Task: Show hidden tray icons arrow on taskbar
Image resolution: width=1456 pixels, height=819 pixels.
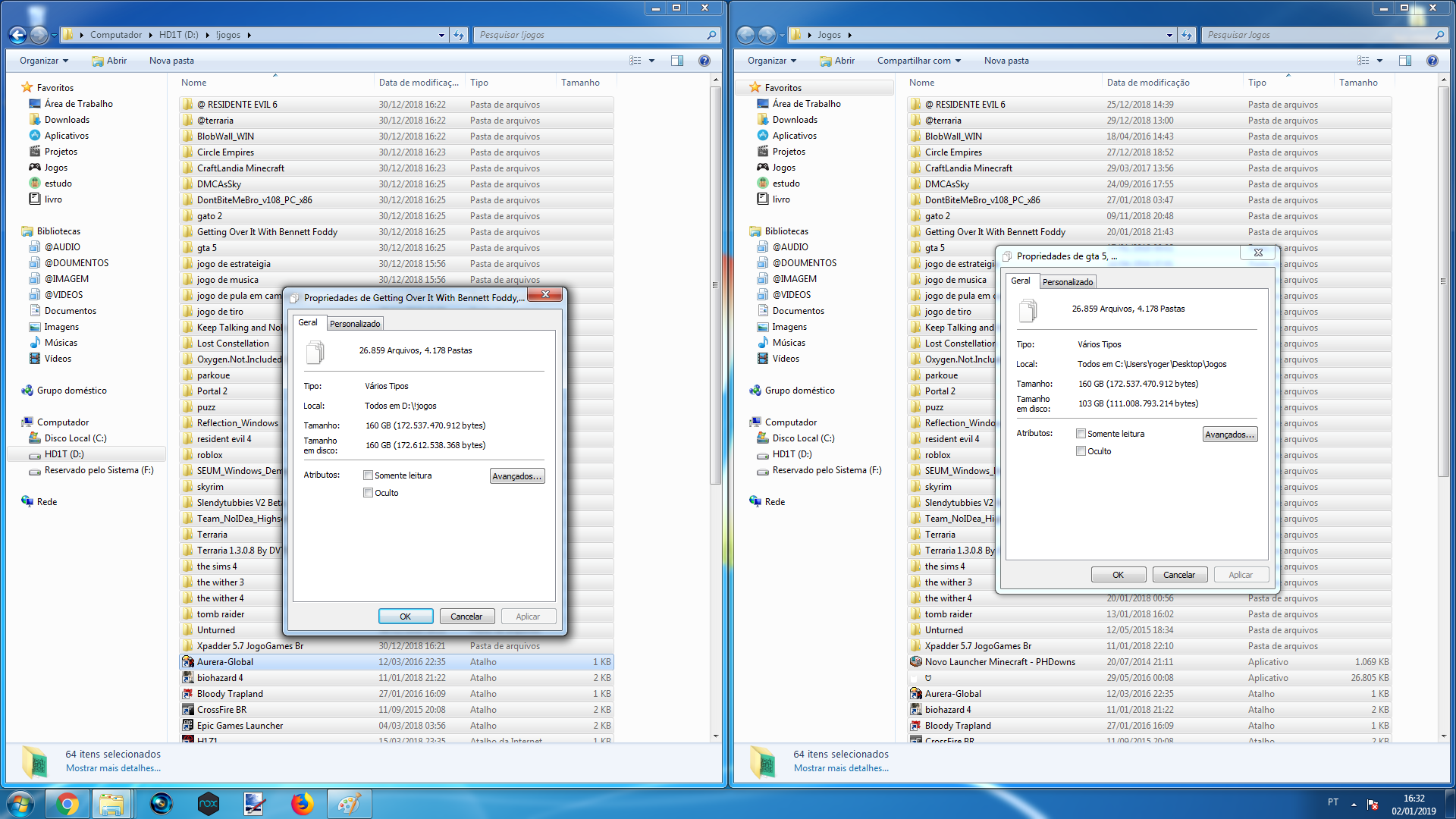Action: [1354, 804]
